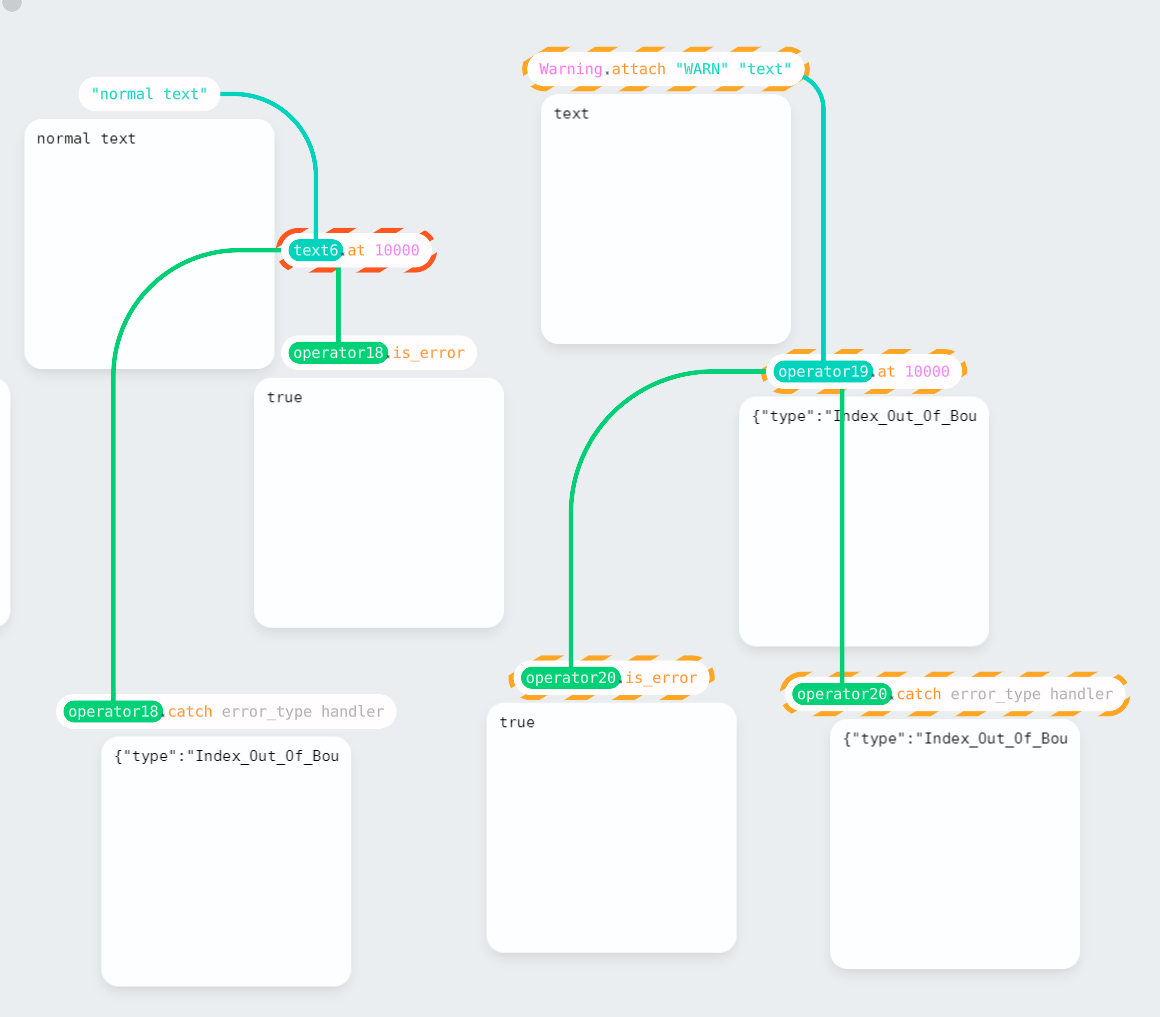Click the Warning label in the attach node
The image size is (1160, 1017).
pyautogui.click(x=566, y=69)
